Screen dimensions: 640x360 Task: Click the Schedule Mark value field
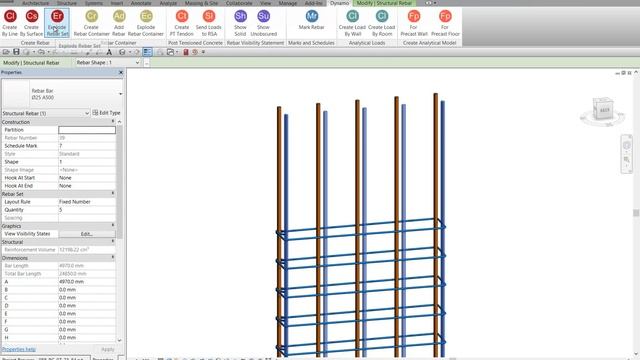87,146
